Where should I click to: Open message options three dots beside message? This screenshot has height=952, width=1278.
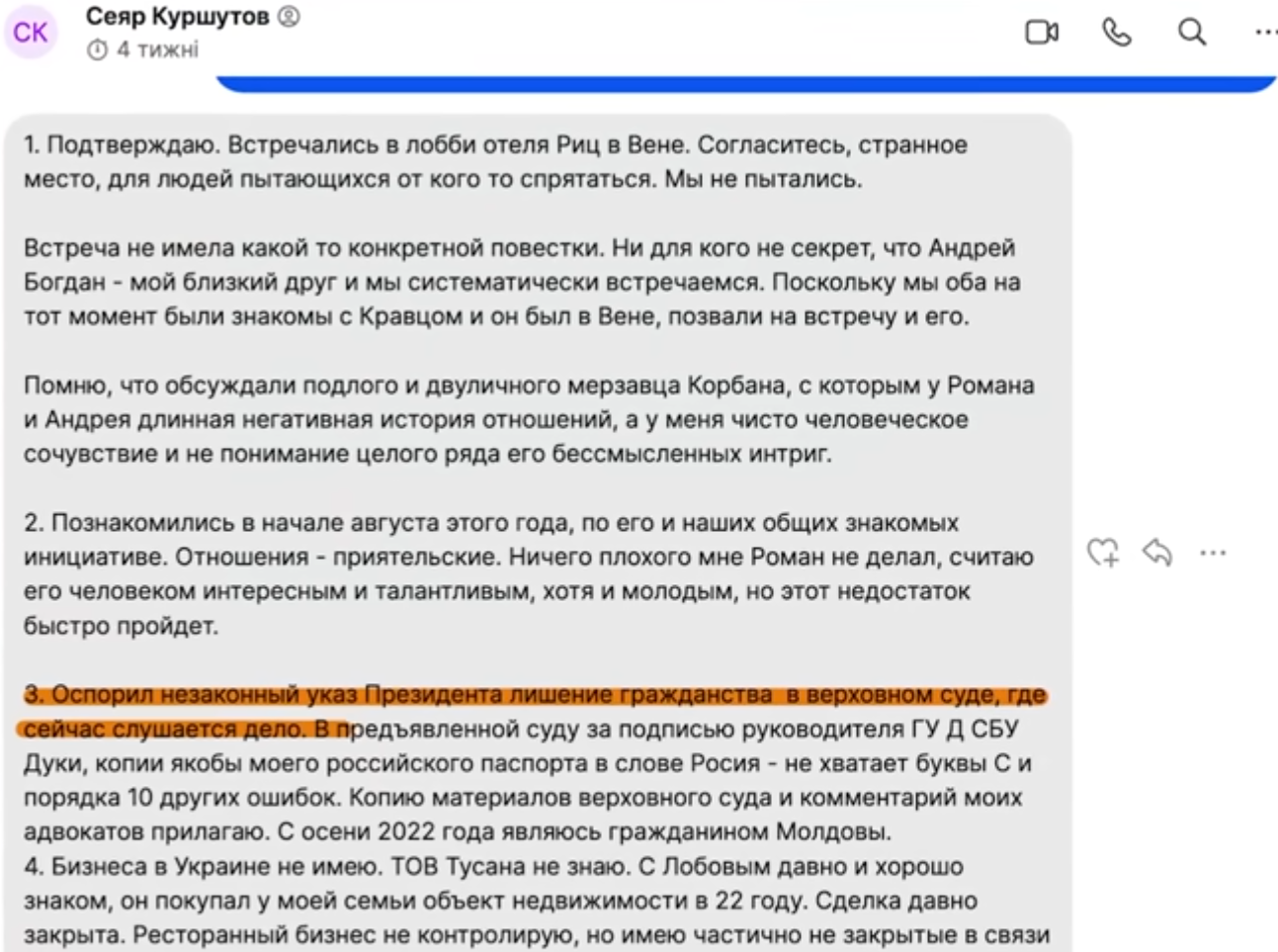(x=1213, y=553)
